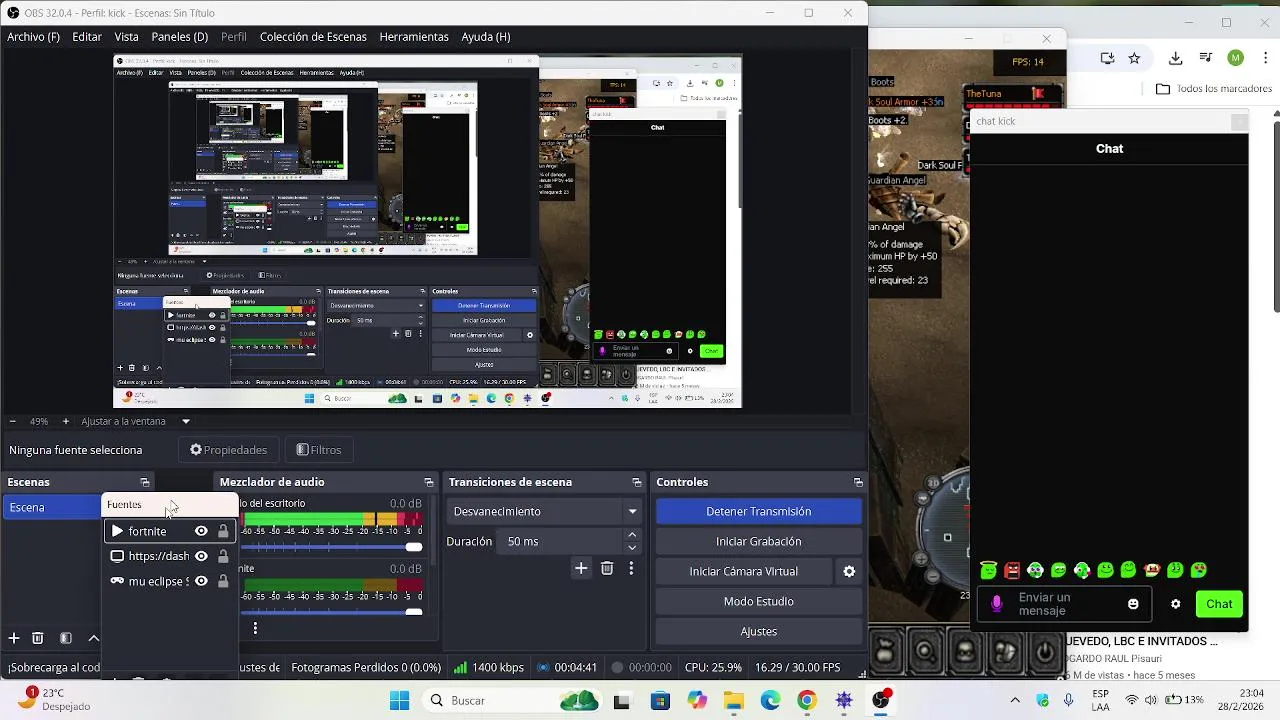Open virtual camera settings gear
Image resolution: width=1280 pixels, height=720 pixels.
(x=849, y=571)
